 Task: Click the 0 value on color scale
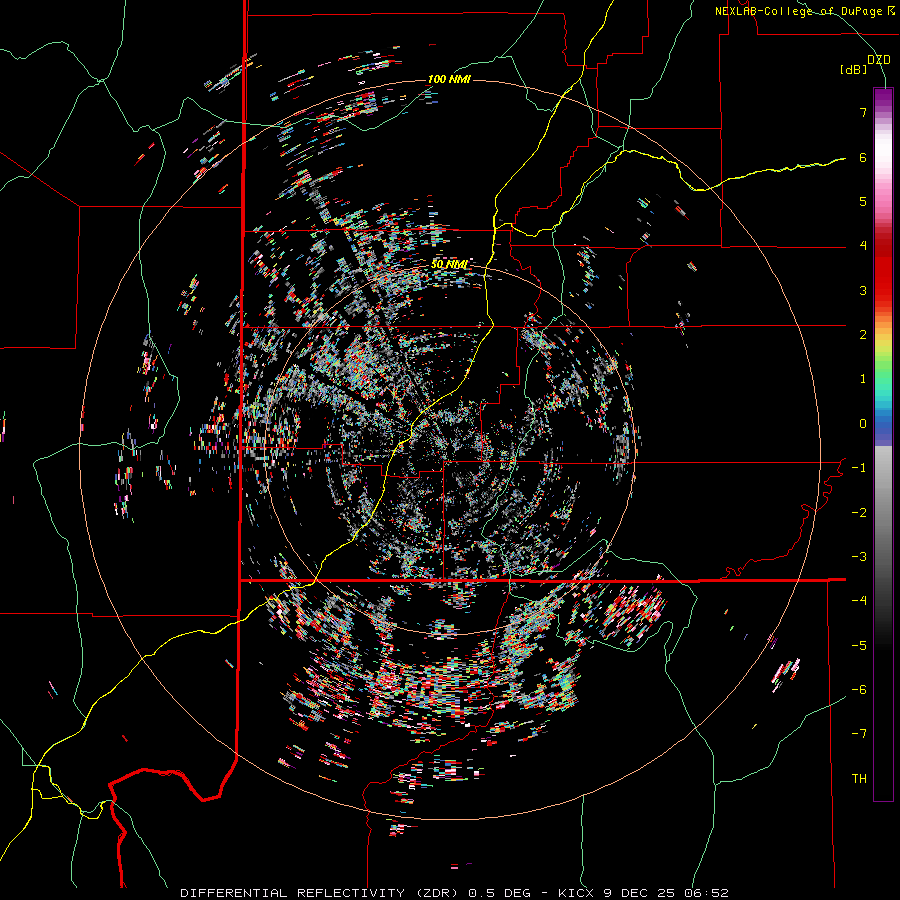click(x=863, y=424)
